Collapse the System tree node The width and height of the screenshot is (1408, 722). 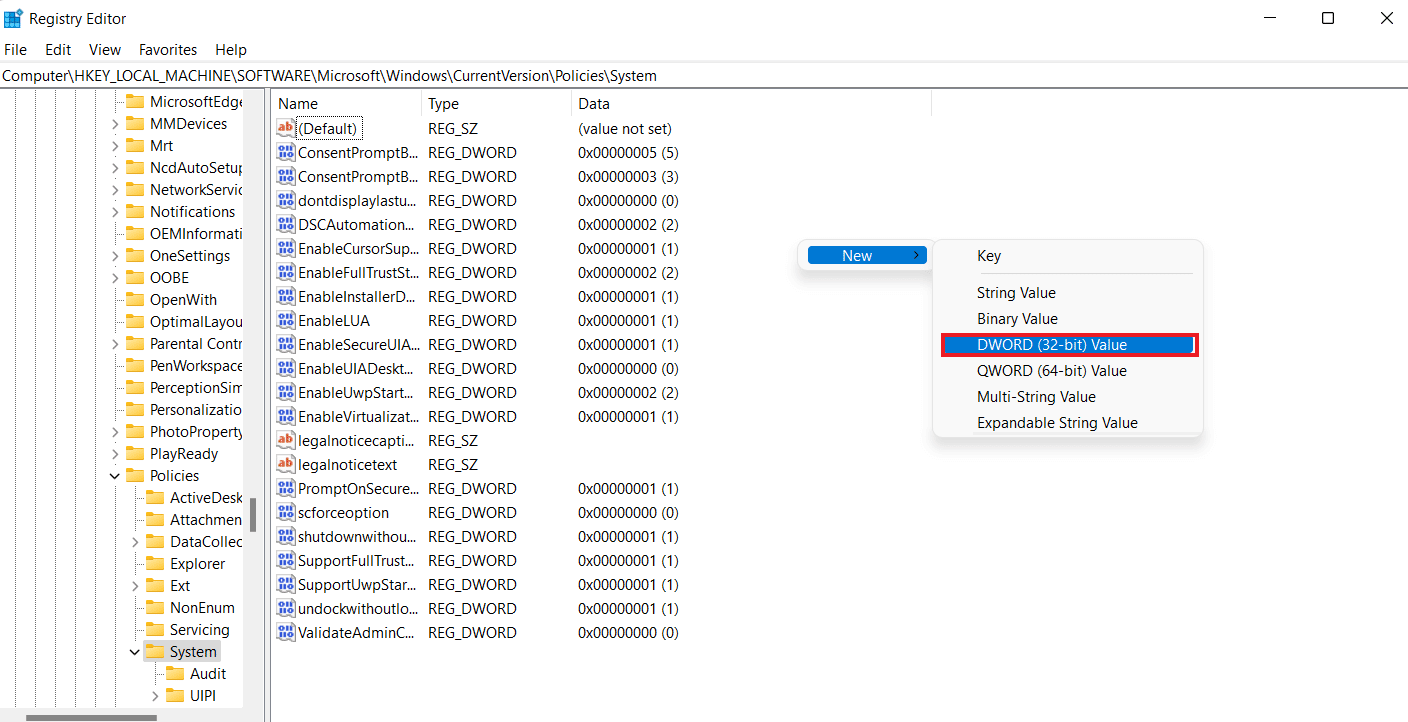pos(135,652)
